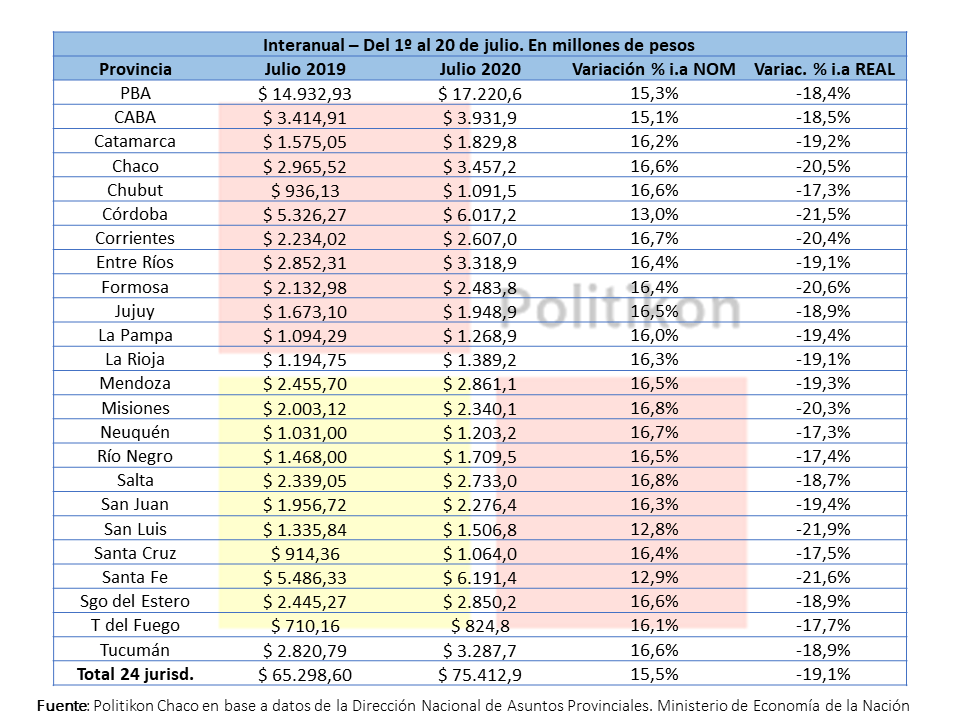
Task: Click the Total 24 jurisd. row label
Action: (x=135, y=674)
